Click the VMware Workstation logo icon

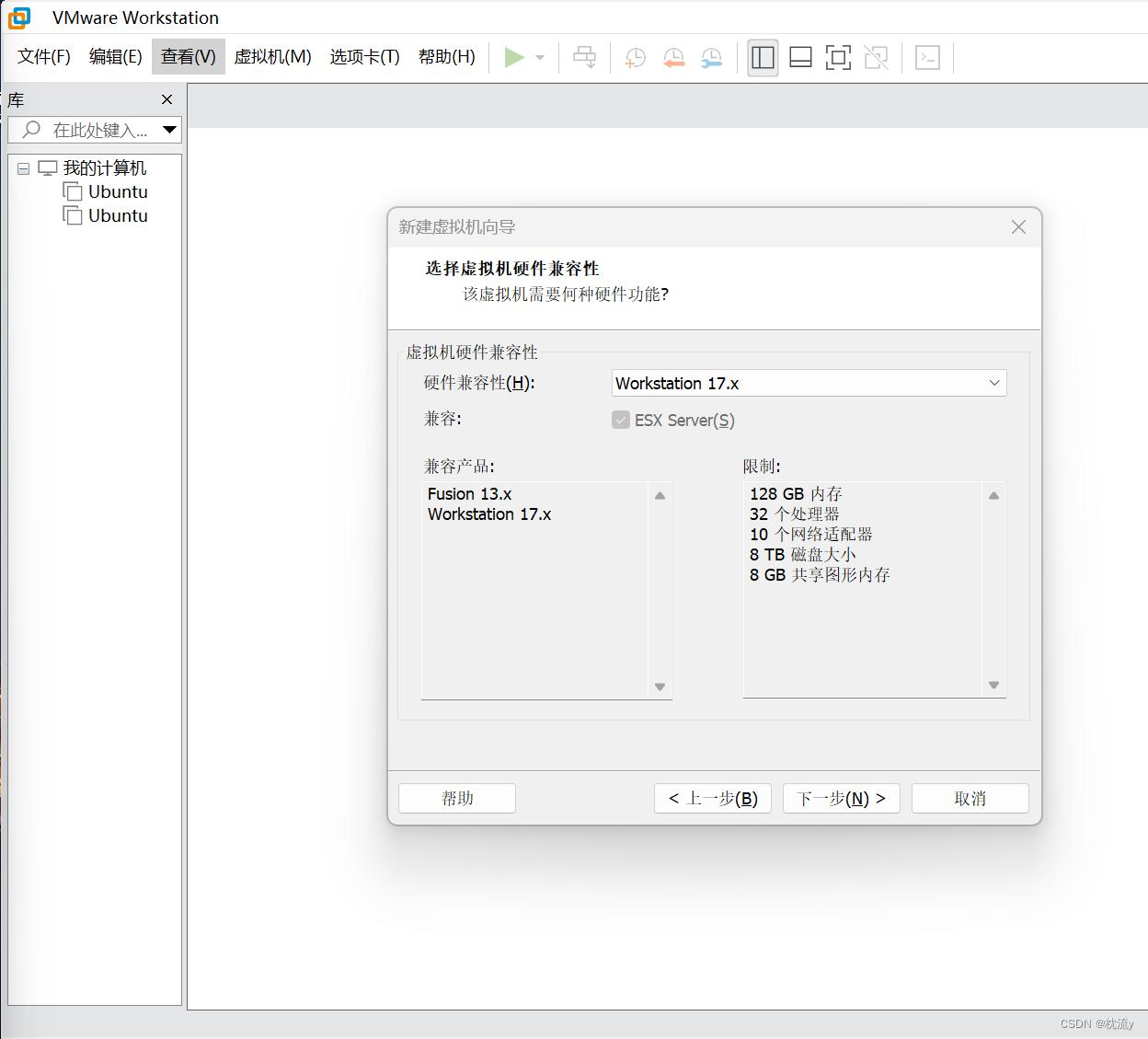coord(19,17)
